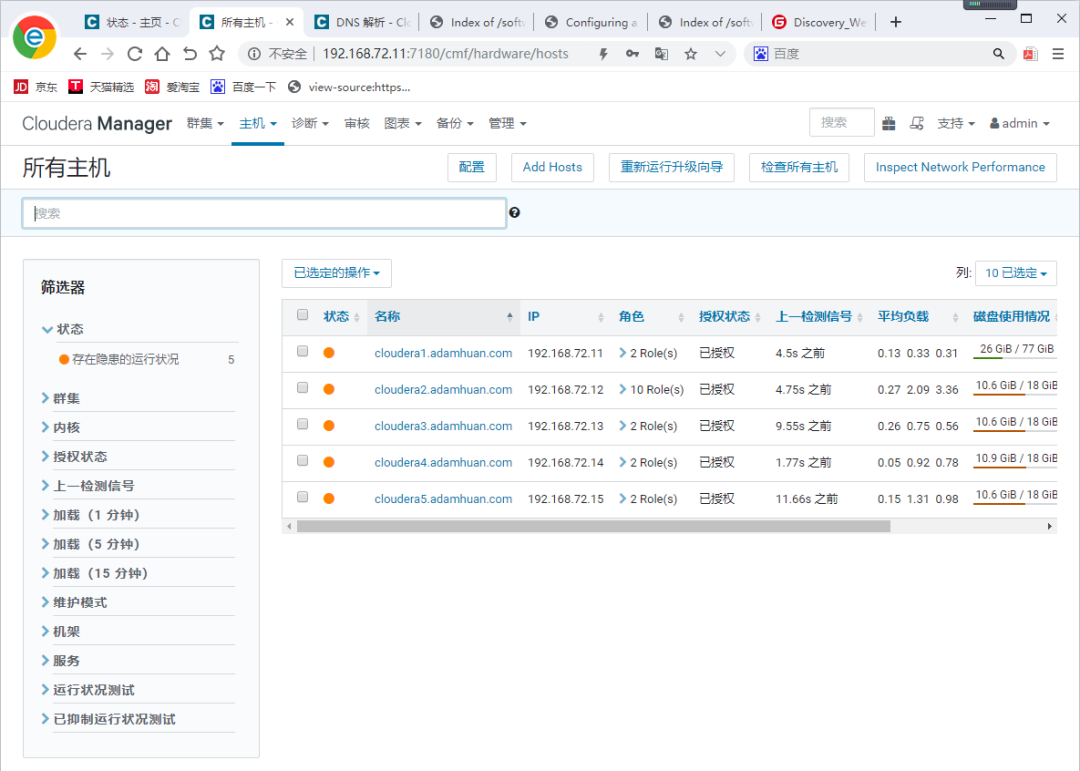
Task: Click cloudera1 orange health status dot
Action: click(329, 353)
